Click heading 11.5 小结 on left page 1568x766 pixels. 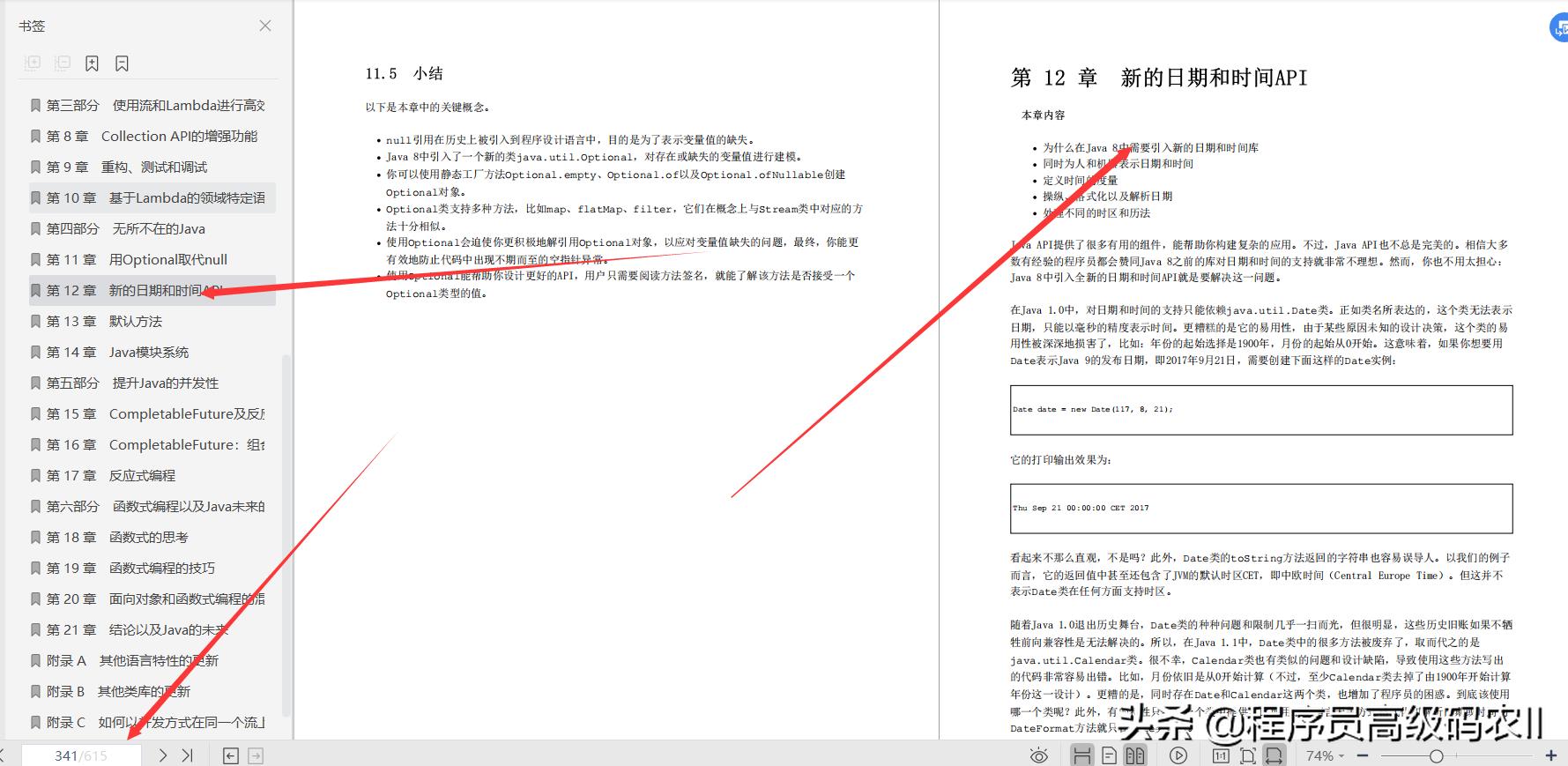point(404,74)
